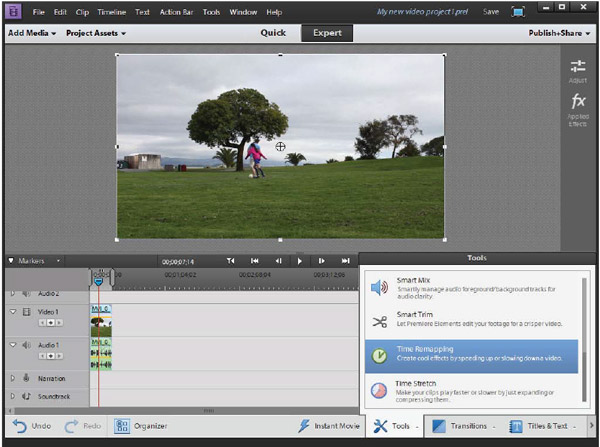Choose the Time Stretch icon
The height and width of the screenshot is (447, 600).
[379, 391]
